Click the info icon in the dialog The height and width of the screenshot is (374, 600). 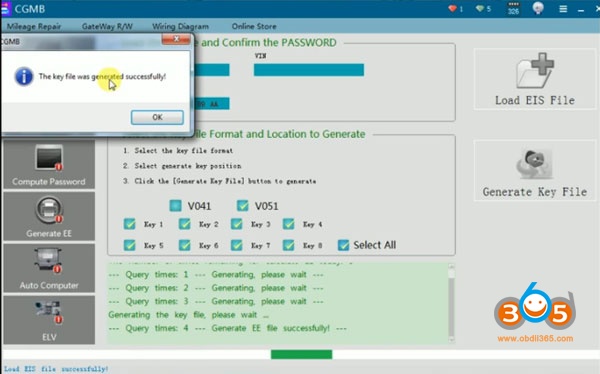(x=24, y=77)
